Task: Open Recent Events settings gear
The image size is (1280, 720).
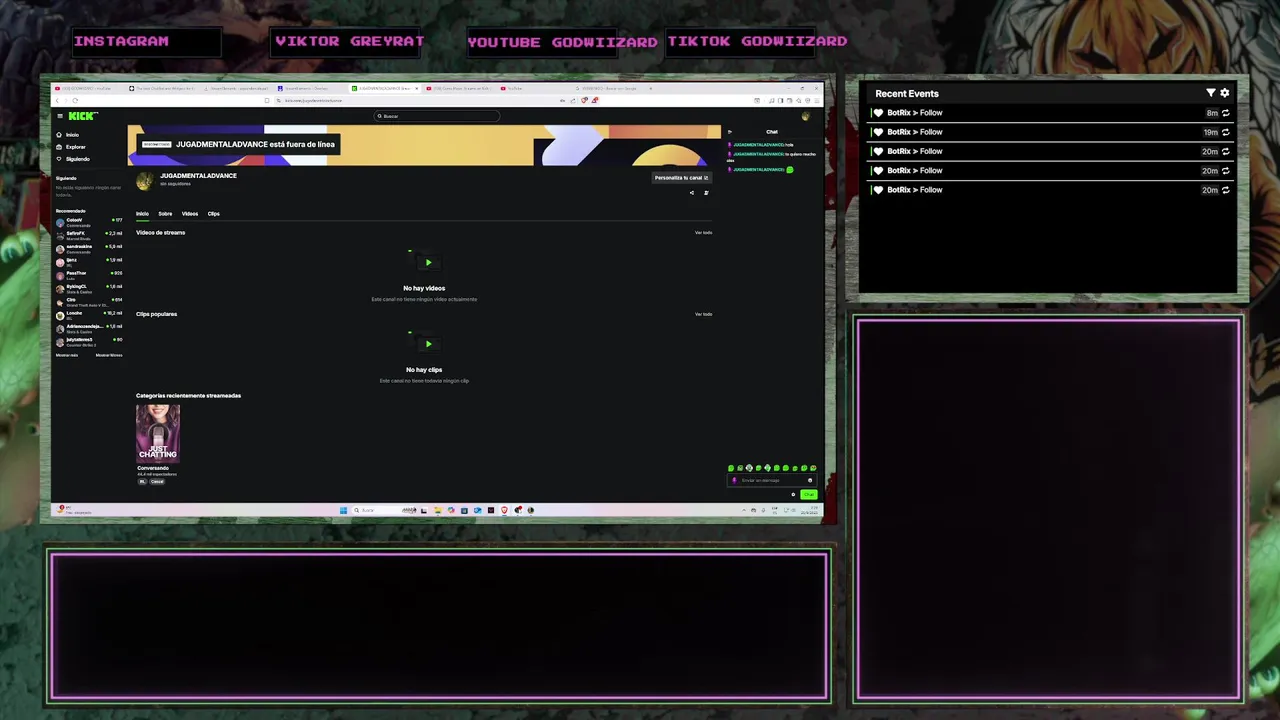Action: (x=1225, y=93)
